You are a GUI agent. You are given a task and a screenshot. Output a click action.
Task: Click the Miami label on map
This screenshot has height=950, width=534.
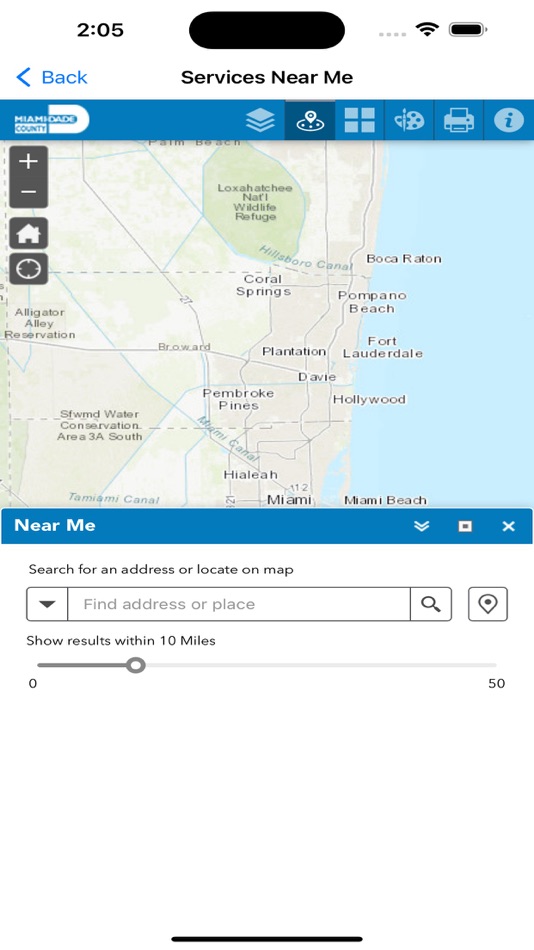[290, 500]
